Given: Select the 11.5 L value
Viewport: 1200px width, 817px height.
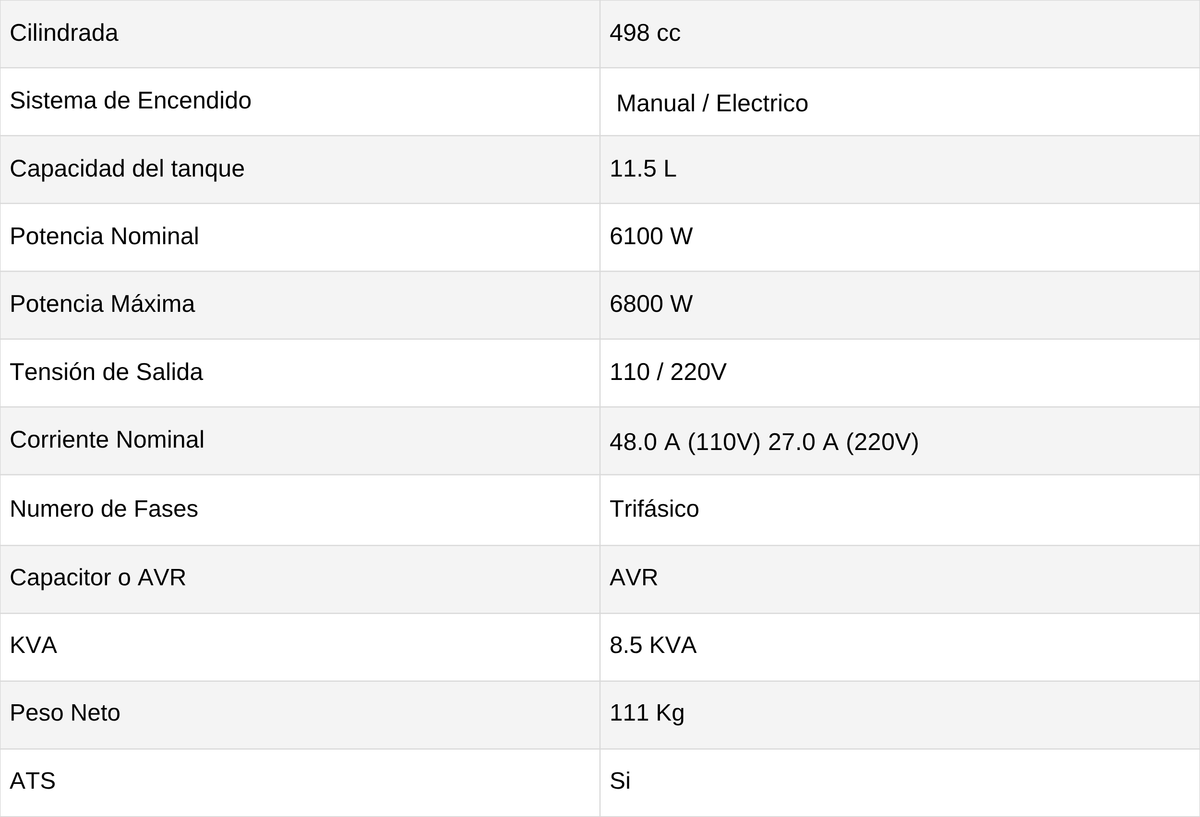Looking at the screenshot, I should pos(643,168).
